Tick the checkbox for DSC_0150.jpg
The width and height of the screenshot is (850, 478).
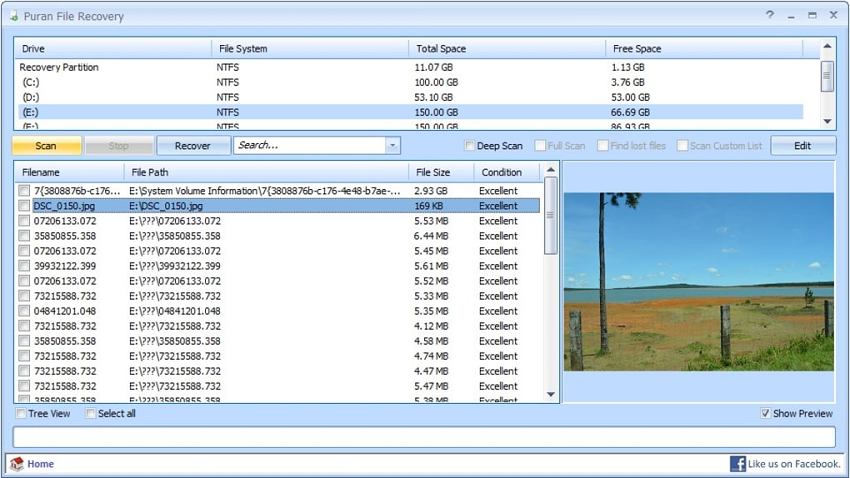point(25,206)
